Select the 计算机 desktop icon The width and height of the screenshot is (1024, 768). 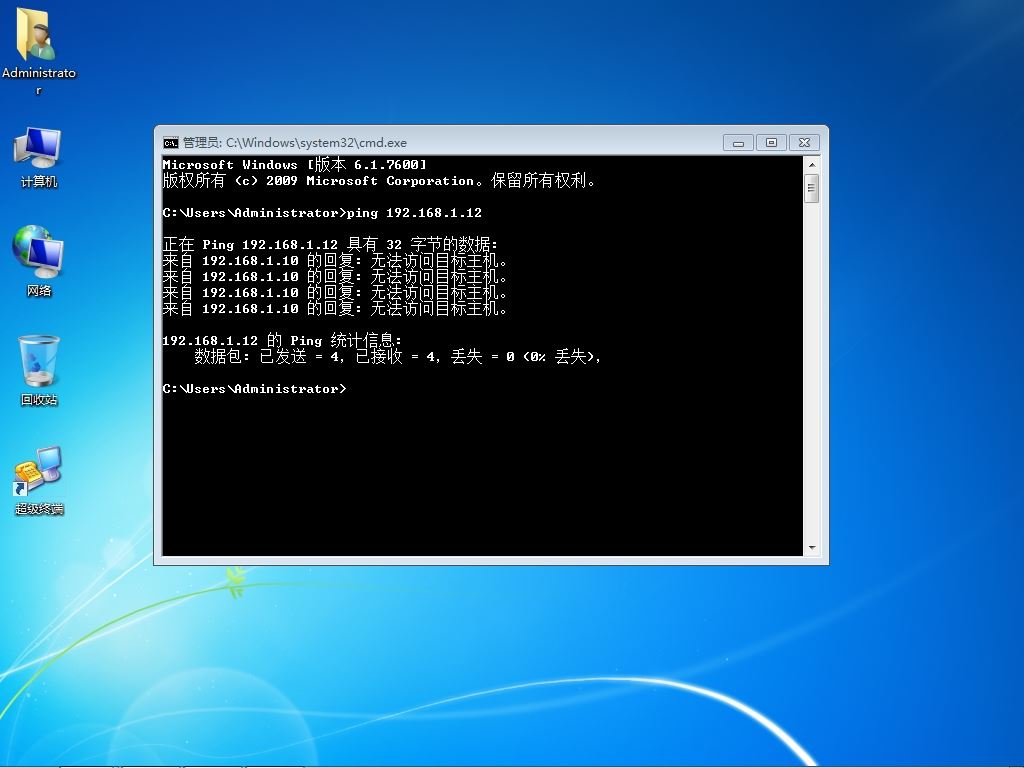[x=38, y=157]
